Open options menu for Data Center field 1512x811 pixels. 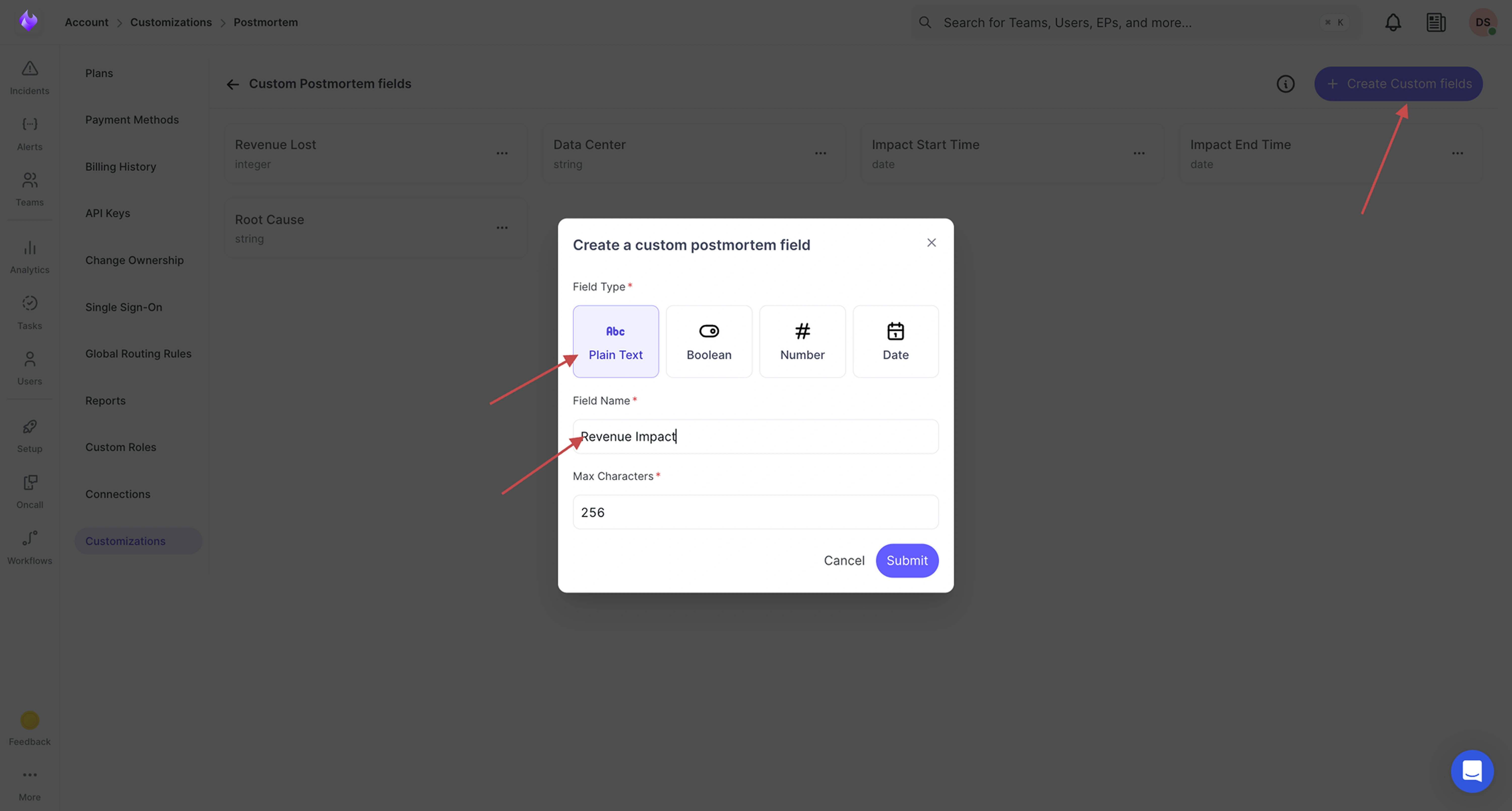coord(820,153)
